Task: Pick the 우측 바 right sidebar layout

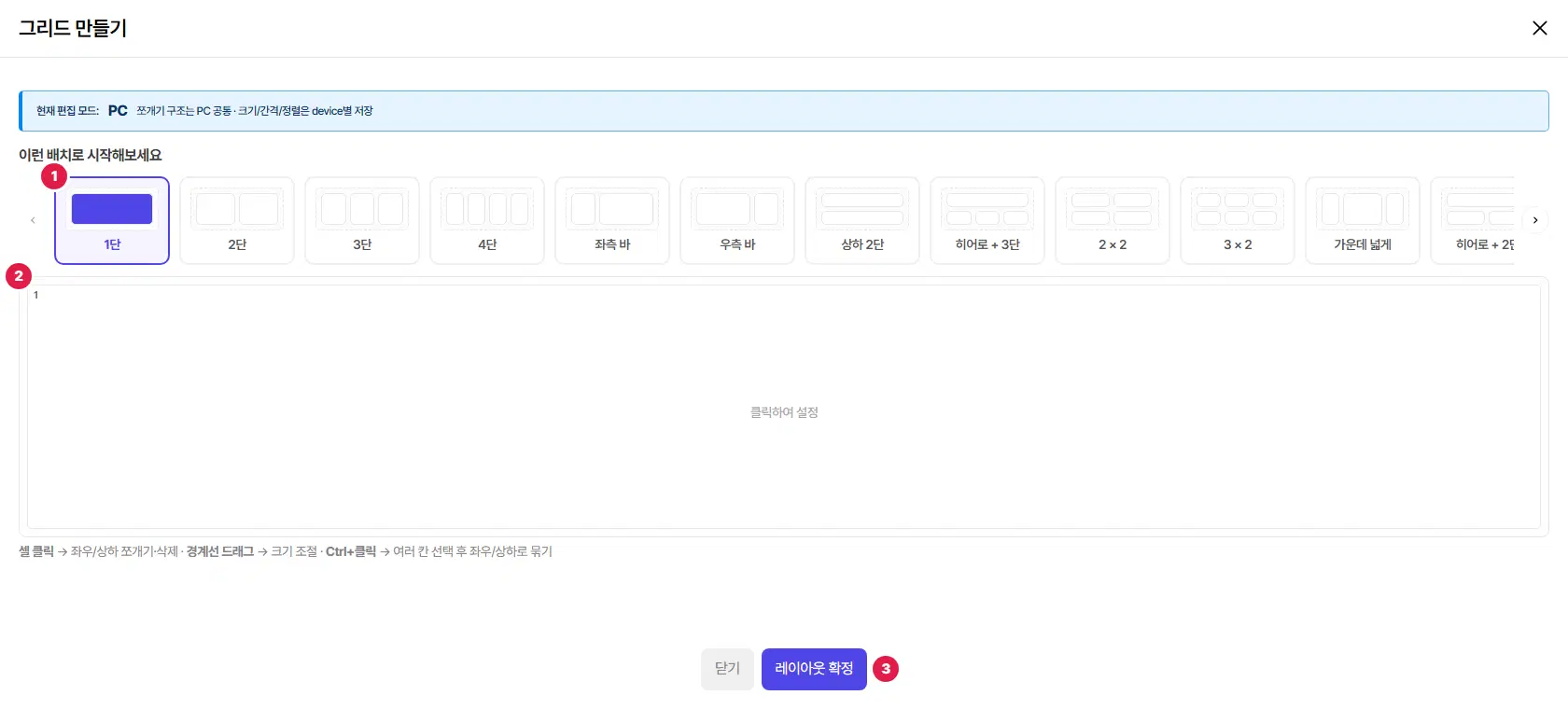Action: (x=737, y=220)
